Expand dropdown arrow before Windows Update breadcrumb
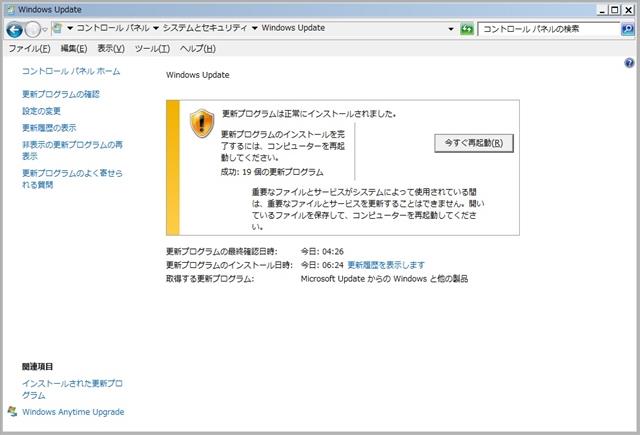This screenshot has height=435, width=640. 254,28
